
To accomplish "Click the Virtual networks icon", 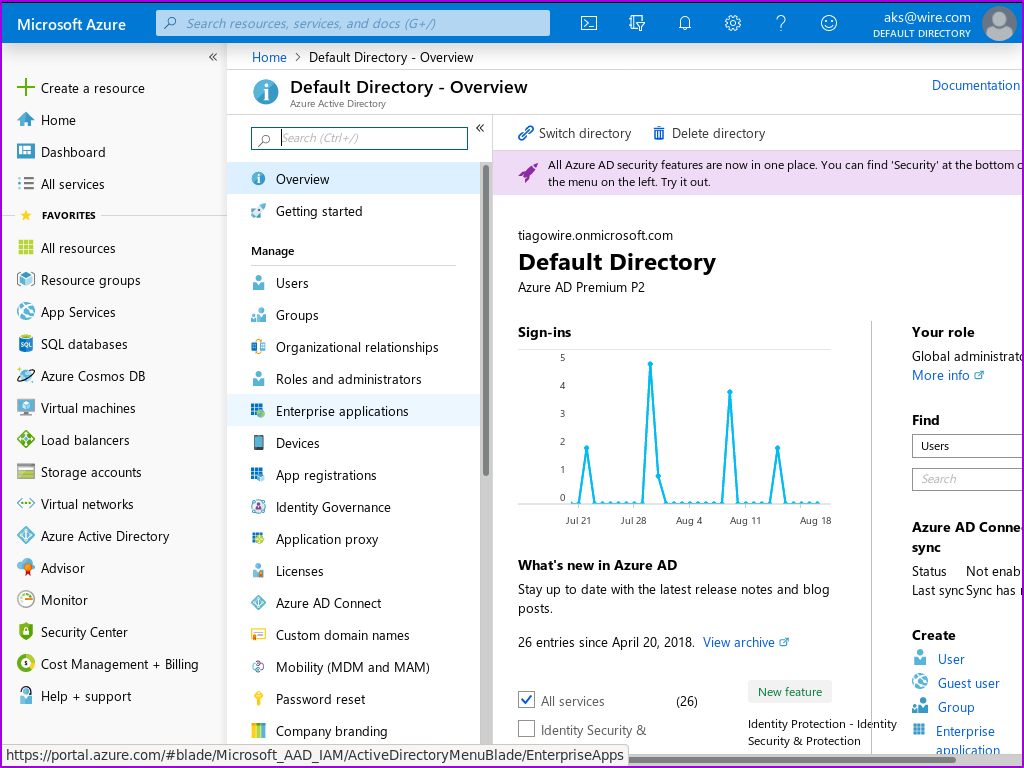I will coord(25,504).
